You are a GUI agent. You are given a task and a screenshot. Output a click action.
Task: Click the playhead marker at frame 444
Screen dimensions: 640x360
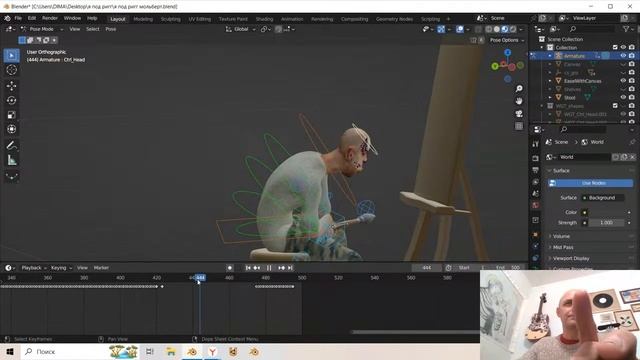tap(200, 278)
